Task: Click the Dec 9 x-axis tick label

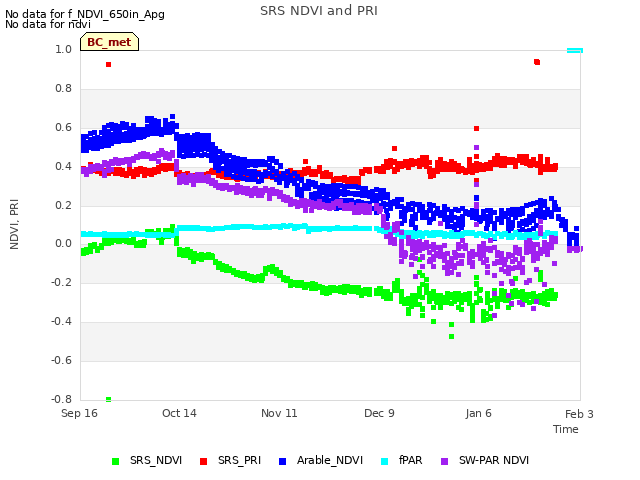Action: pyautogui.click(x=379, y=413)
